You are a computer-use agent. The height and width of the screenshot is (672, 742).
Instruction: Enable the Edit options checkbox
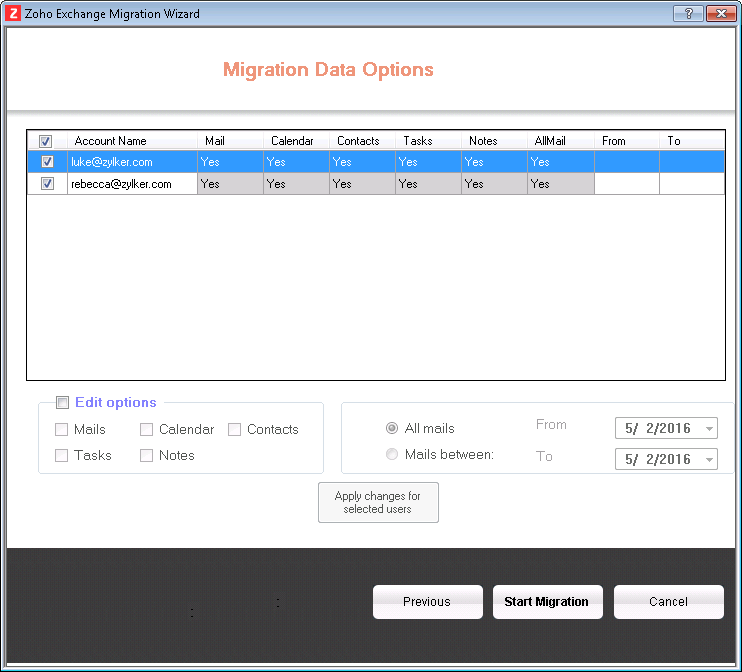(x=62, y=403)
